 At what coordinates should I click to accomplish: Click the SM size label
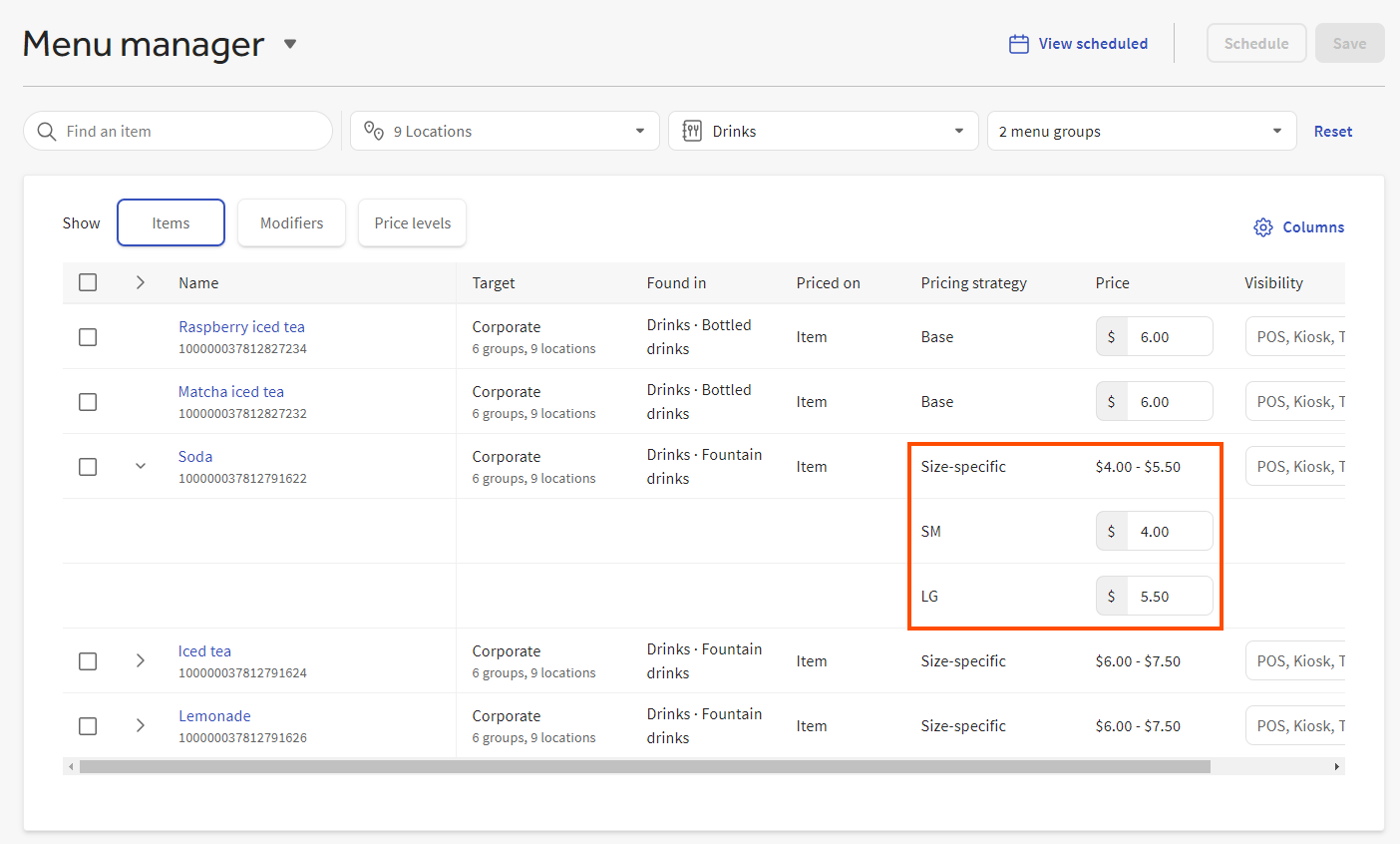930,532
